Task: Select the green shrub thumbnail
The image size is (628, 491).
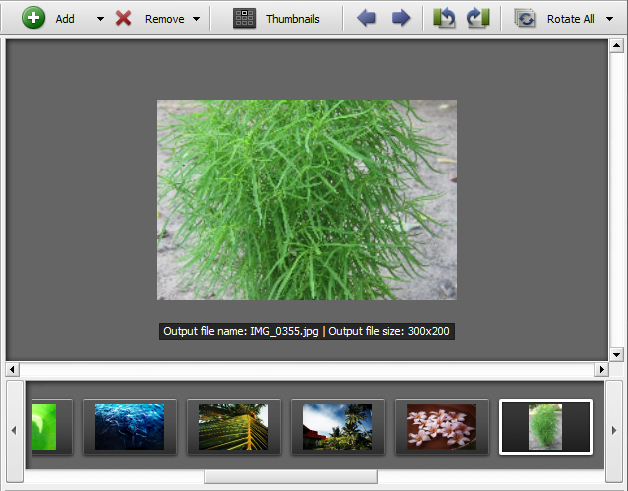Action: [x=546, y=427]
